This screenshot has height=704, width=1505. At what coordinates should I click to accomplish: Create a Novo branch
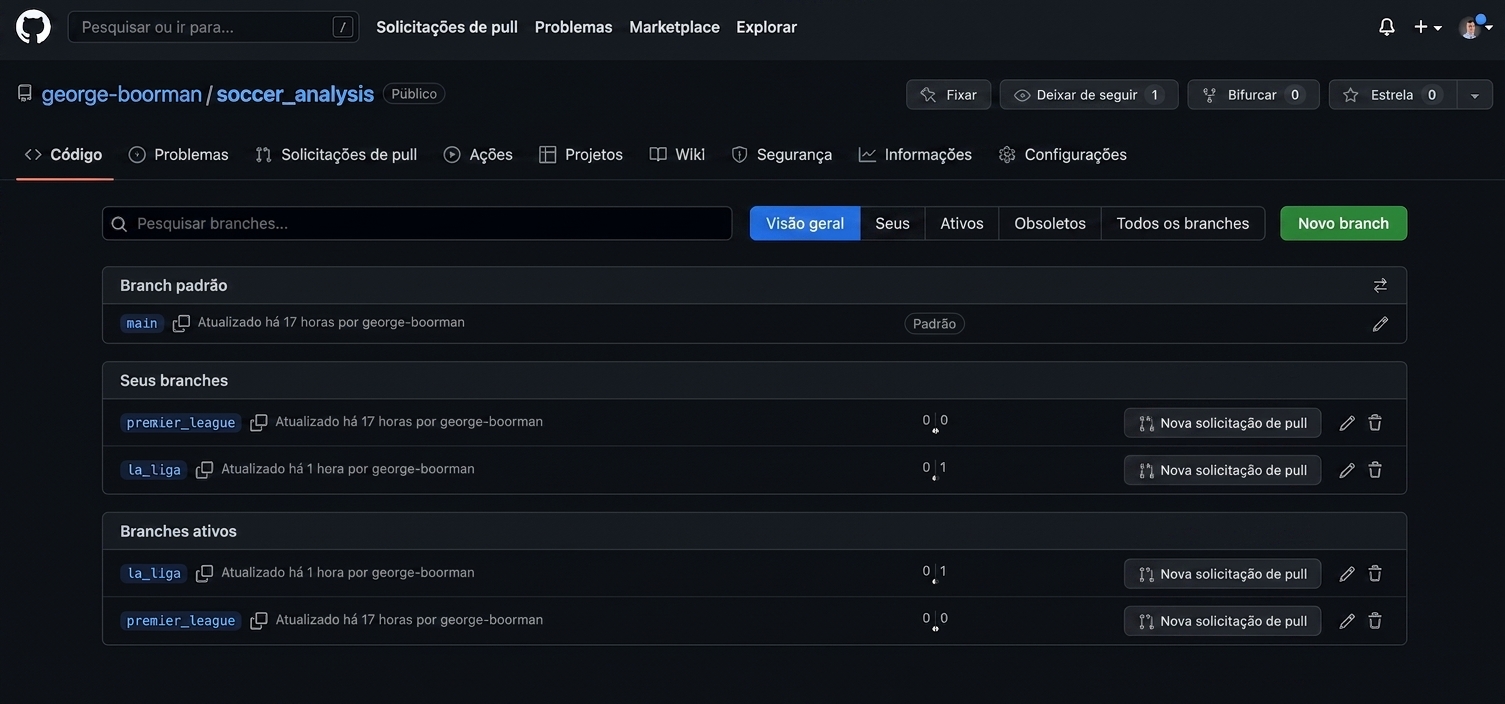[x=1343, y=223]
